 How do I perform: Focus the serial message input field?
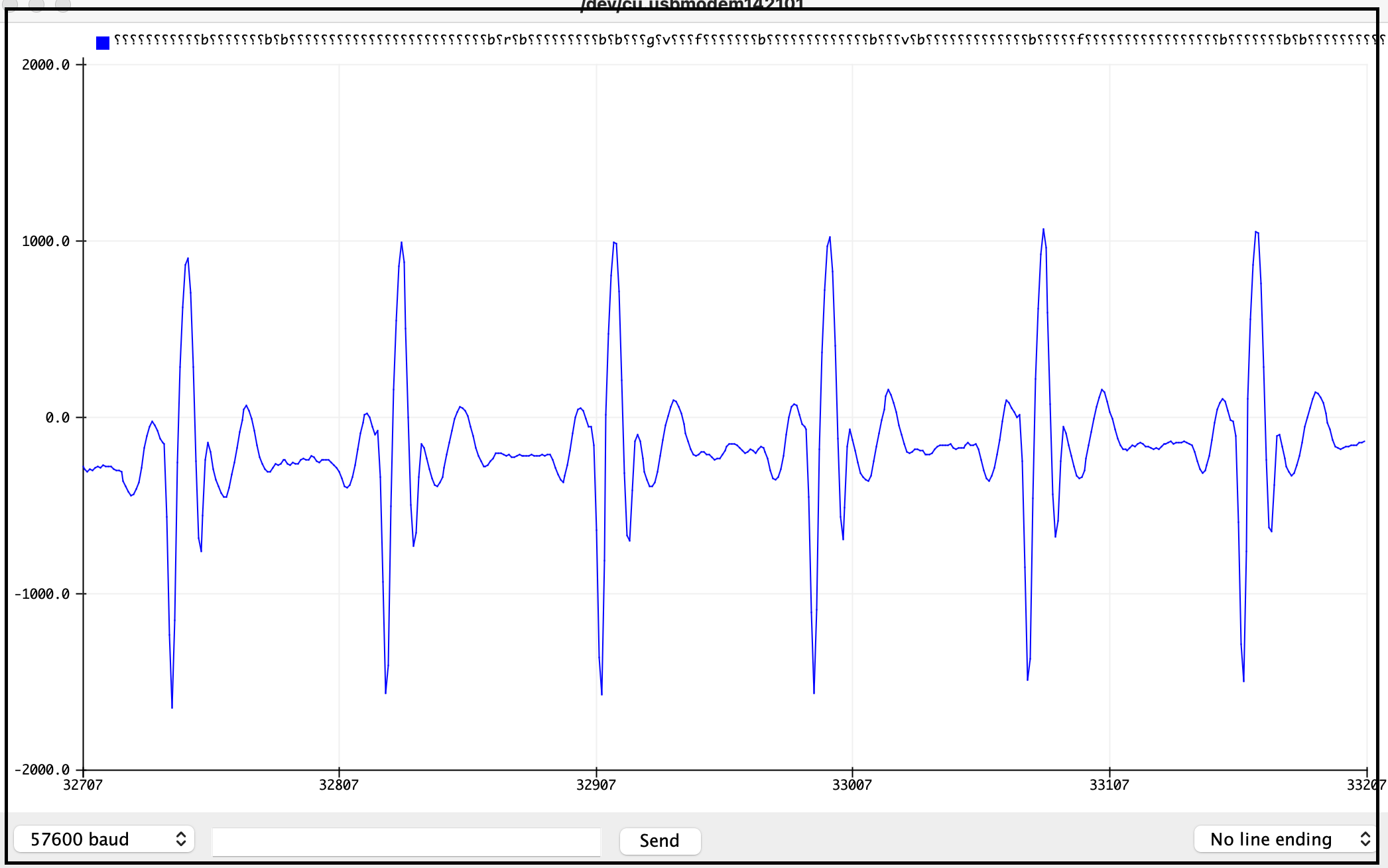point(407,841)
